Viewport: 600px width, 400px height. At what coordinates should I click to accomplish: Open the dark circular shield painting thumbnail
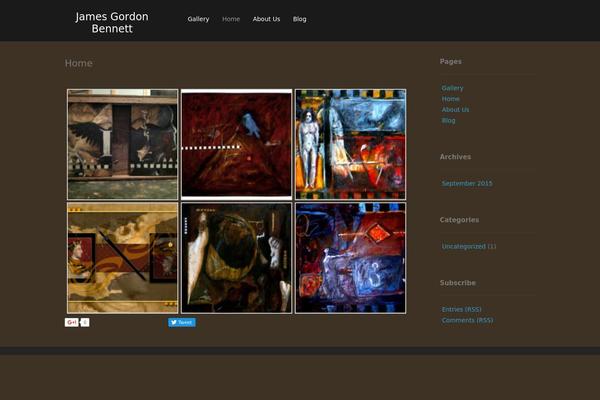(x=236, y=258)
